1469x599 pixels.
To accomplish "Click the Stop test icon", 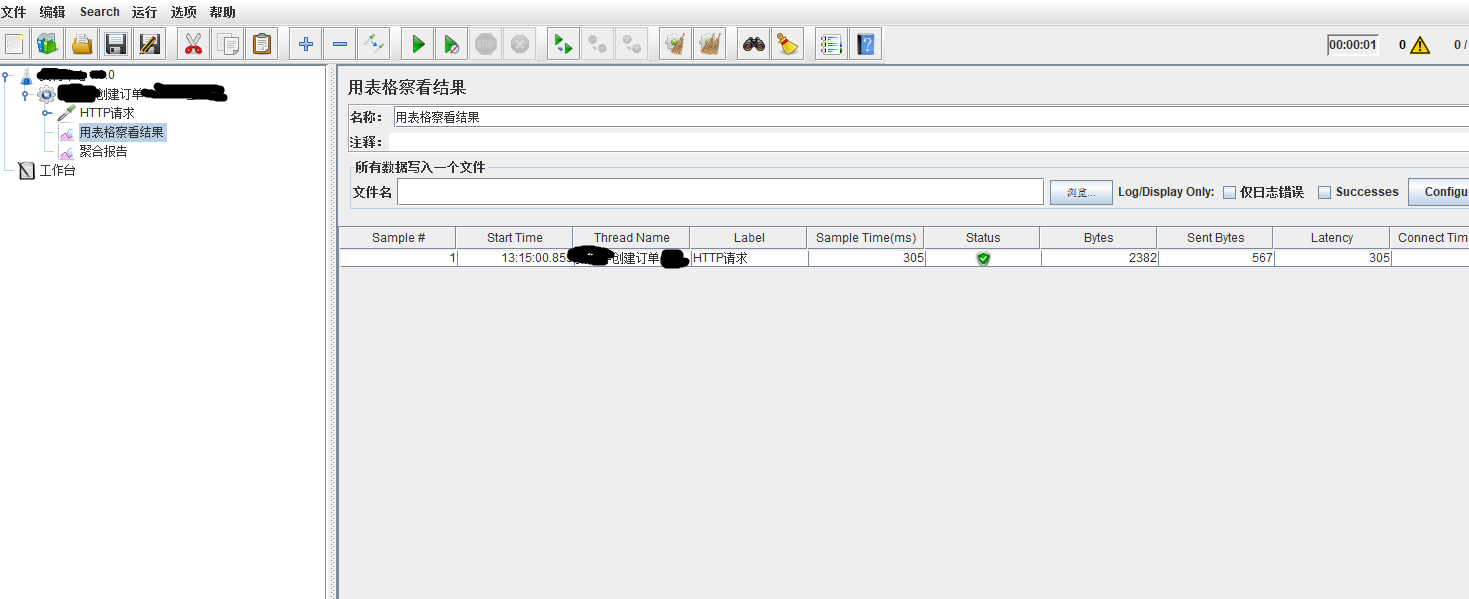I will pos(486,44).
